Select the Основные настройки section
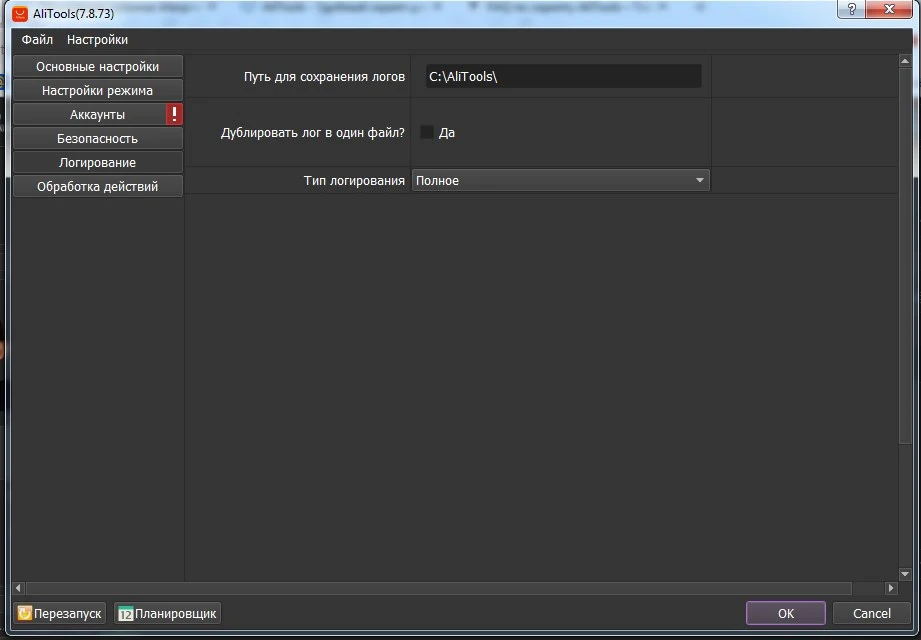Image resolution: width=921 pixels, height=640 pixels. tap(98, 66)
